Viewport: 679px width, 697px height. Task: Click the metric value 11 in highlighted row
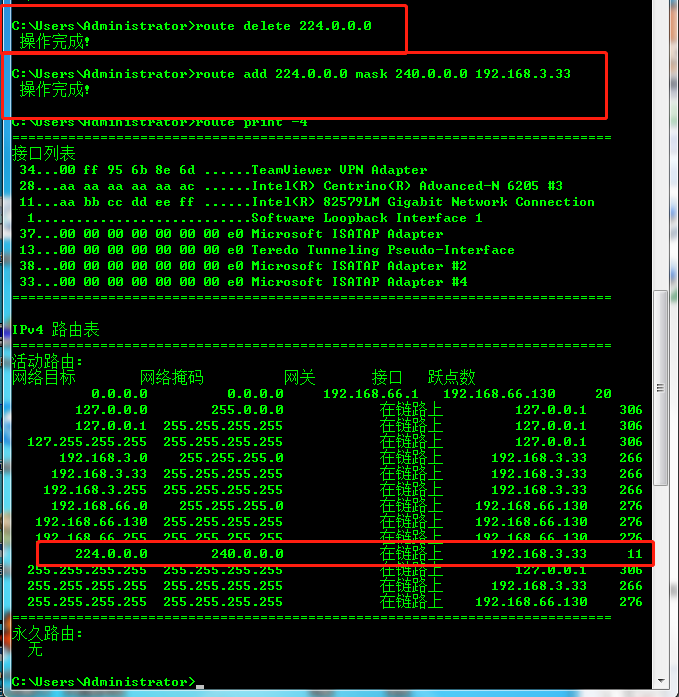[634, 554]
